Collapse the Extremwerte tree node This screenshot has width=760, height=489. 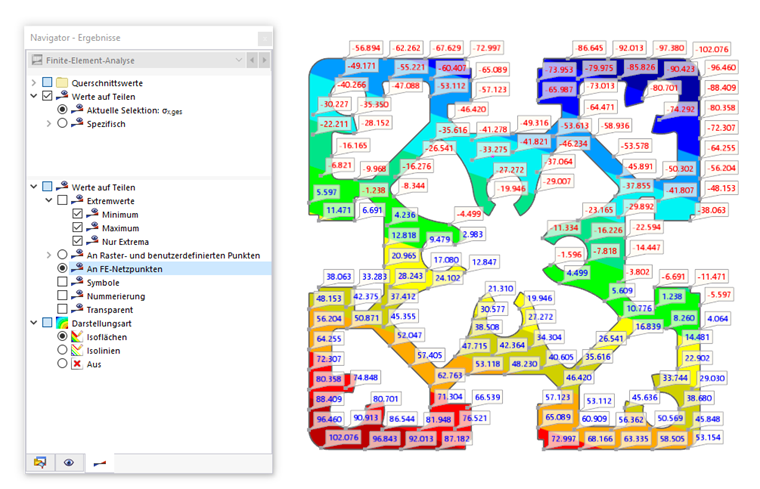[x=48, y=200]
